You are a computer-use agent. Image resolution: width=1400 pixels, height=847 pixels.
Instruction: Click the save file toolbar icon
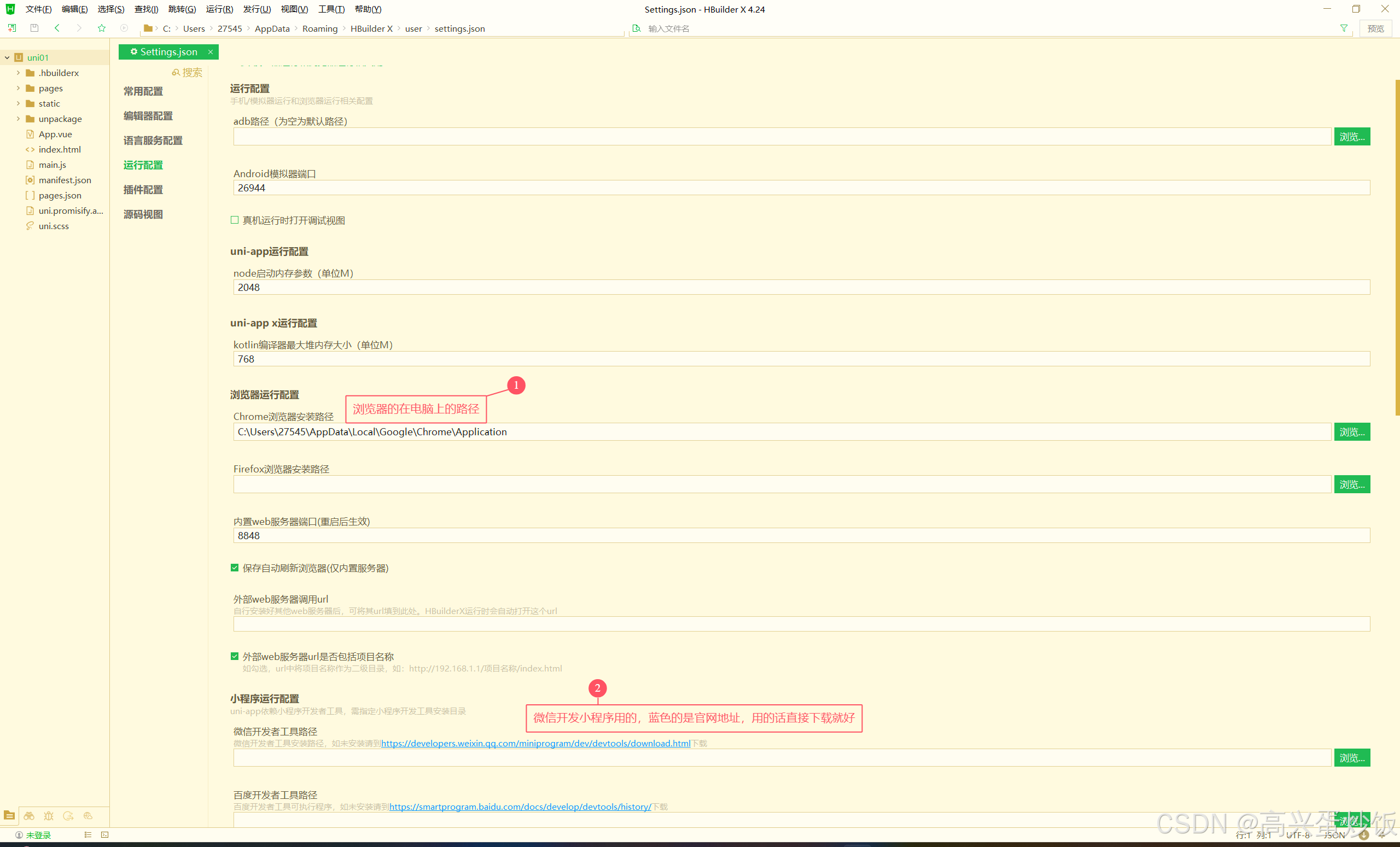click(x=34, y=28)
